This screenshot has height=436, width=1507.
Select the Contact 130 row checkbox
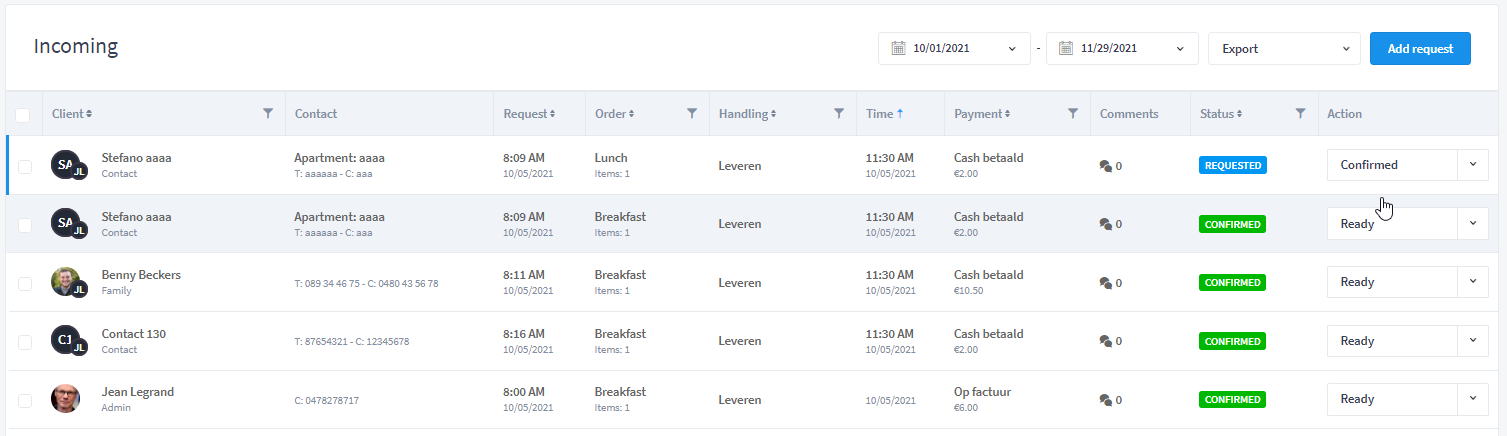point(24,342)
